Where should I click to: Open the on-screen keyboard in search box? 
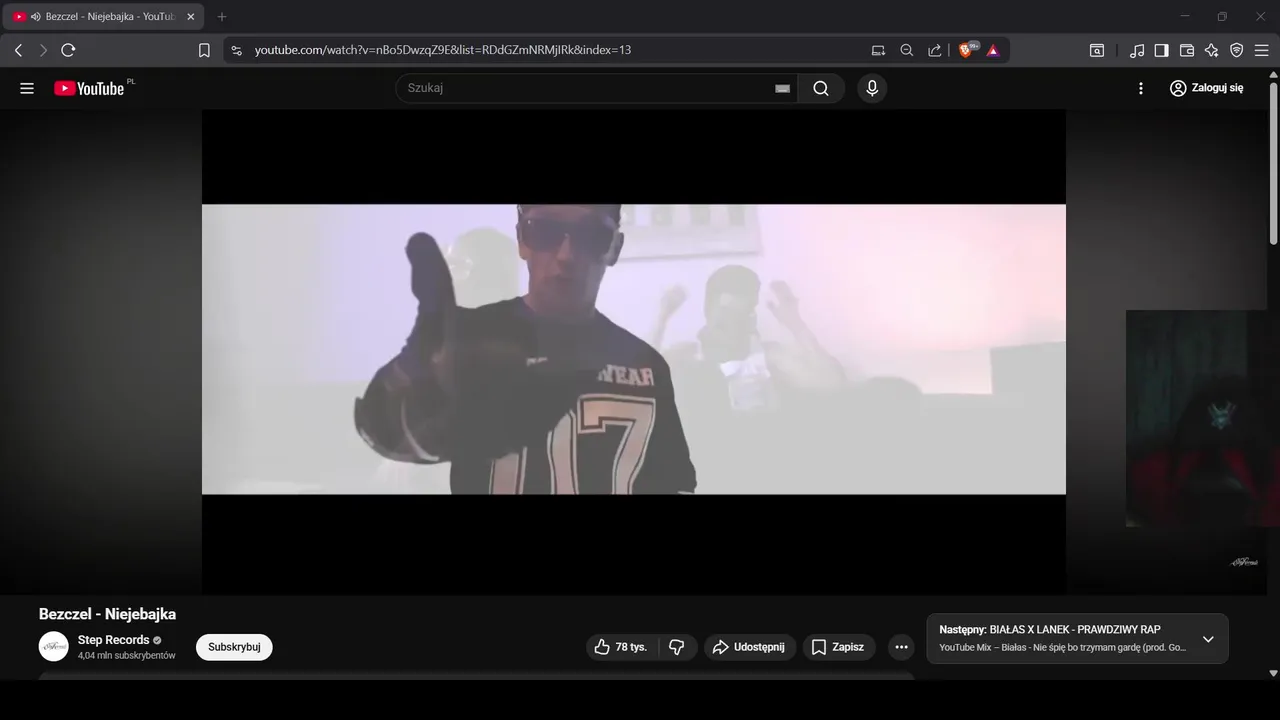click(x=783, y=88)
